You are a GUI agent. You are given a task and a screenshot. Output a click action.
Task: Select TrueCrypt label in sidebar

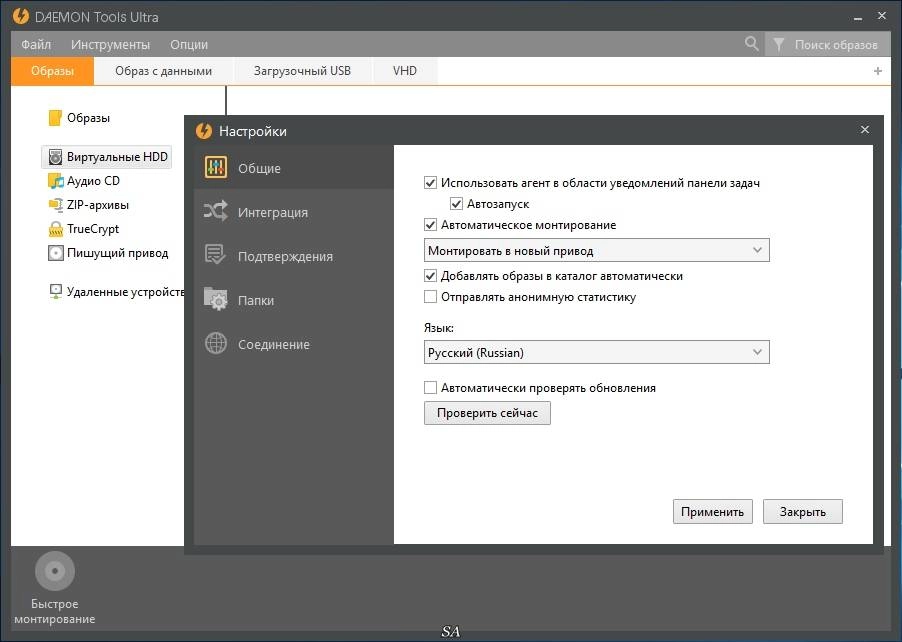pos(93,229)
